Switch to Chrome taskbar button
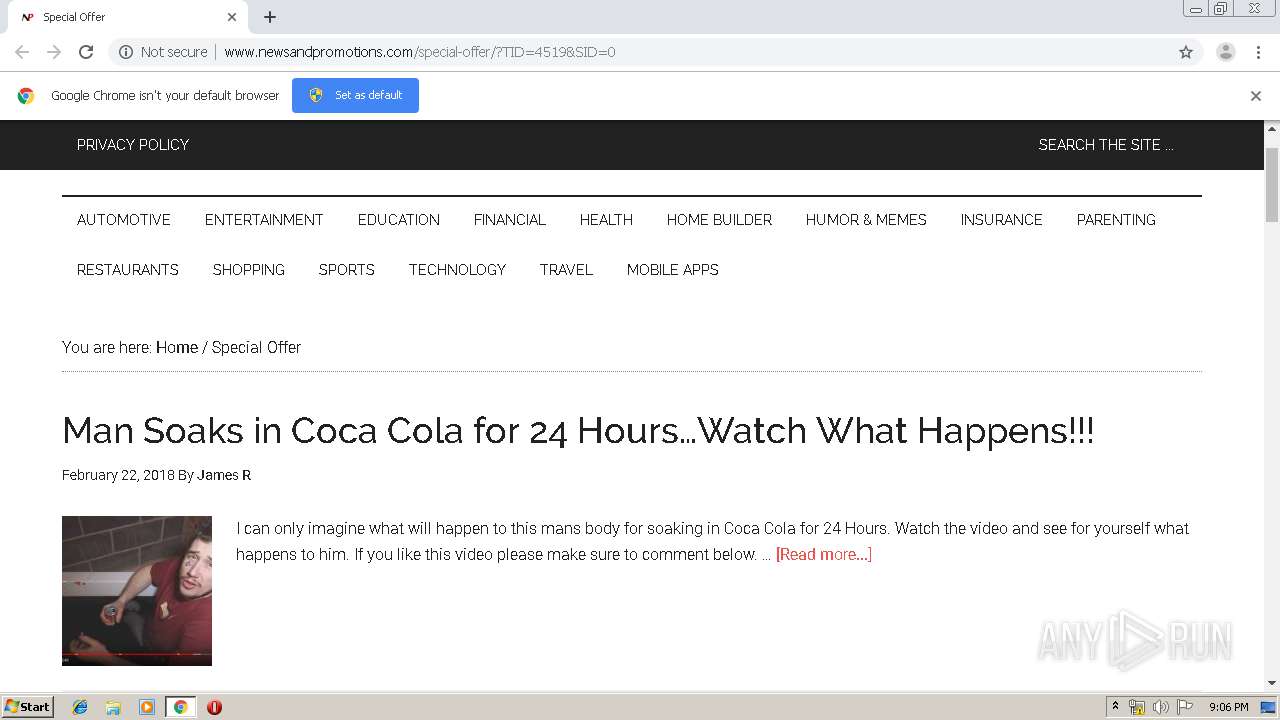 click(x=180, y=707)
